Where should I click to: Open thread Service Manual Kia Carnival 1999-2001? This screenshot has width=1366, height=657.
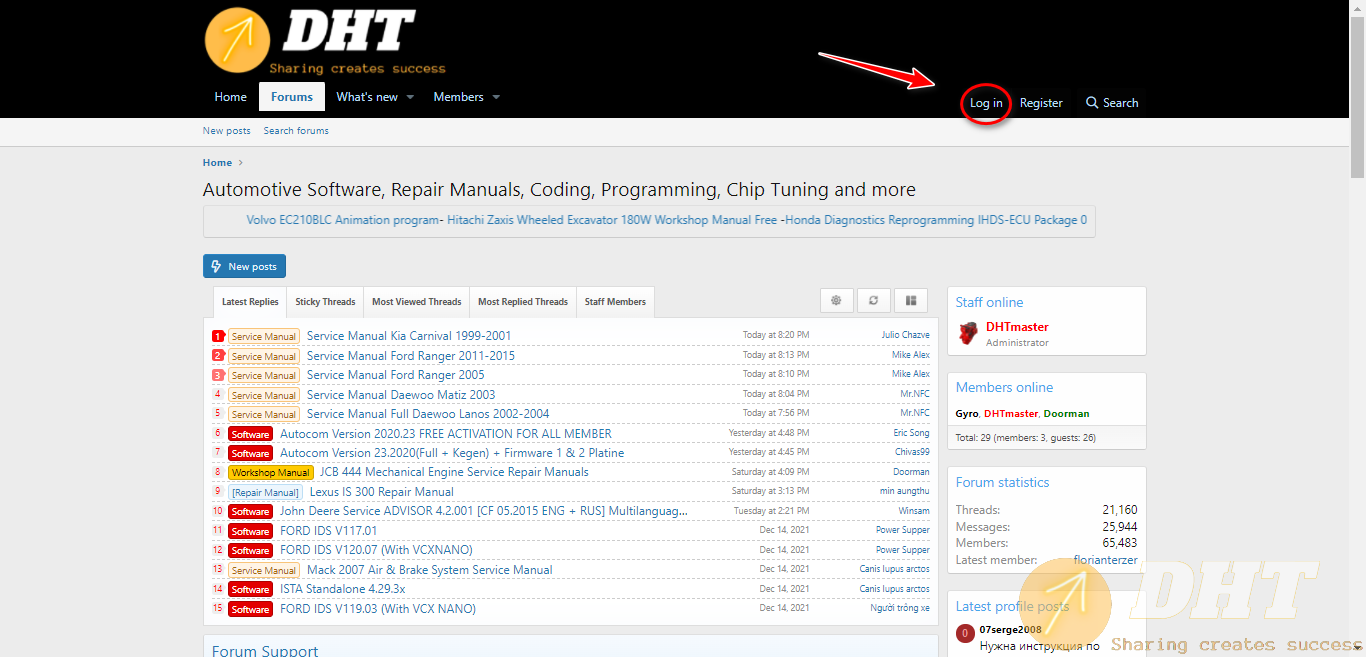pos(408,336)
